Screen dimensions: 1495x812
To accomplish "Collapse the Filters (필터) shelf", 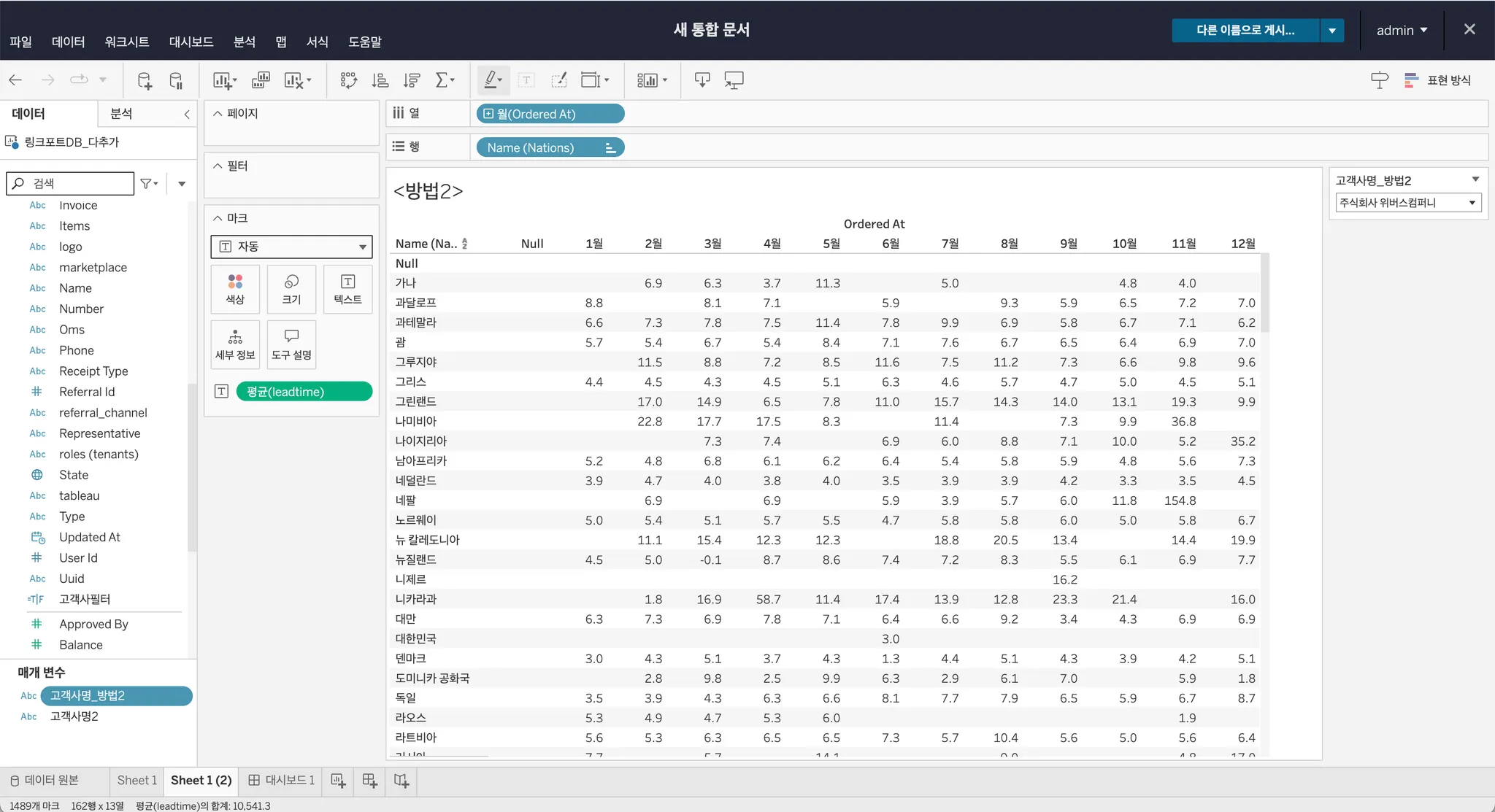I will [x=218, y=166].
